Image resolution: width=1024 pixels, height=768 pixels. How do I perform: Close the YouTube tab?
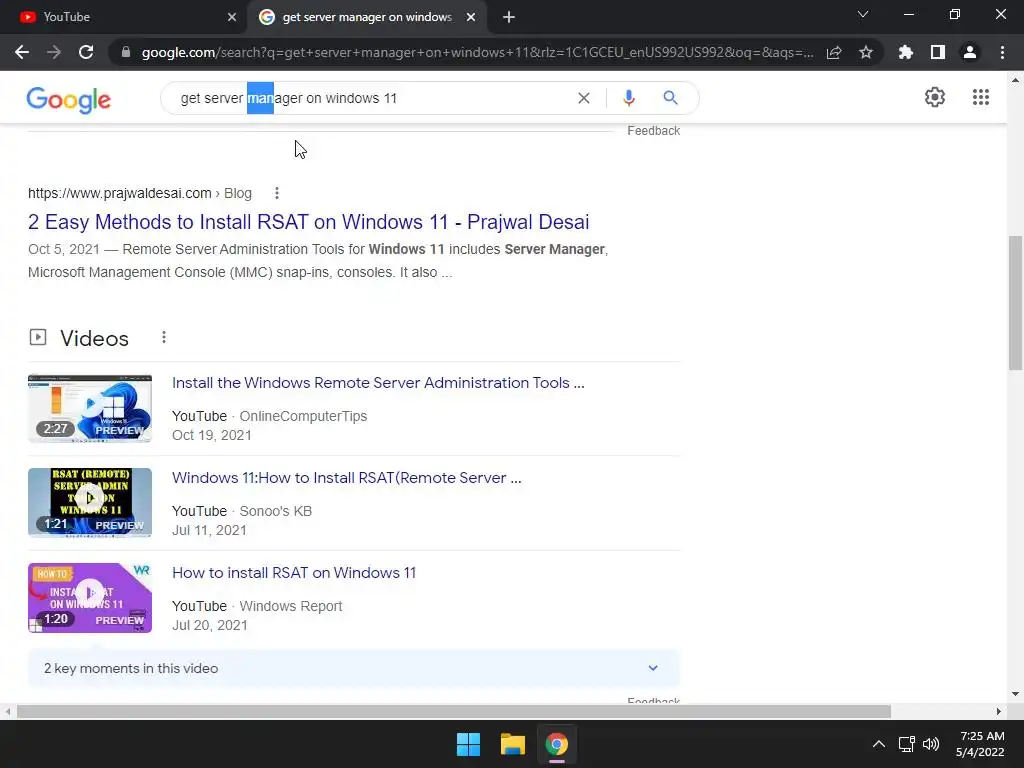pos(232,17)
